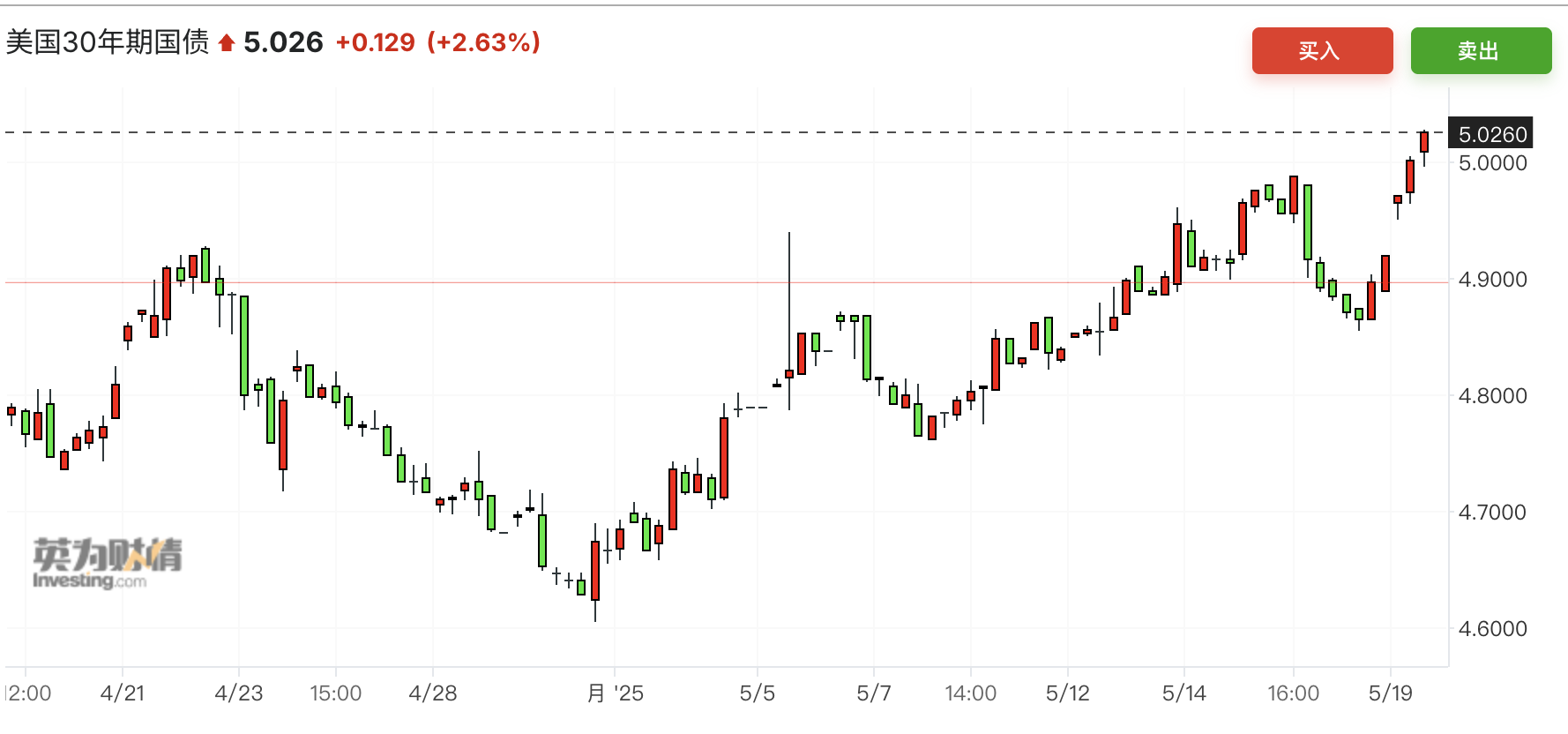Select the 4/21 date on time axis
The width and height of the screenshot is (1568, 734).
coord(123,693)
